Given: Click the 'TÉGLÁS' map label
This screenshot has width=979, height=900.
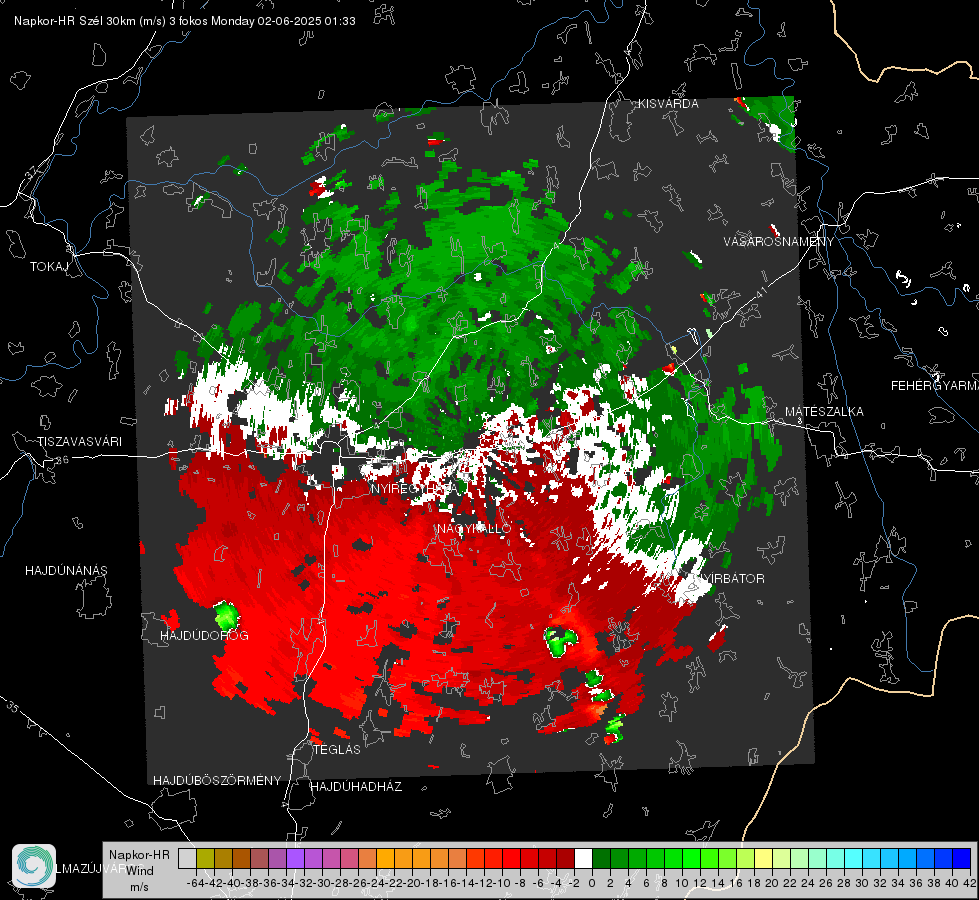Looking at the screenshot, I should click(x=337, y=749).
